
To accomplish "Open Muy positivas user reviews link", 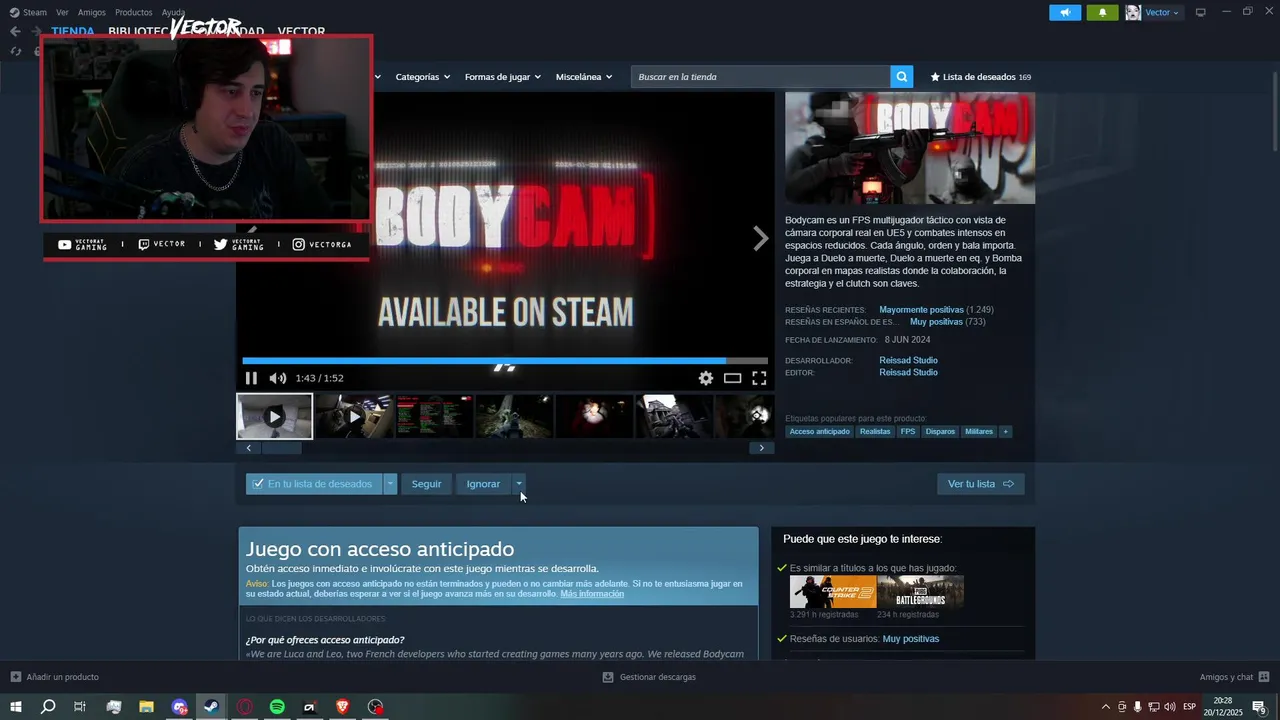I will 911,639.
